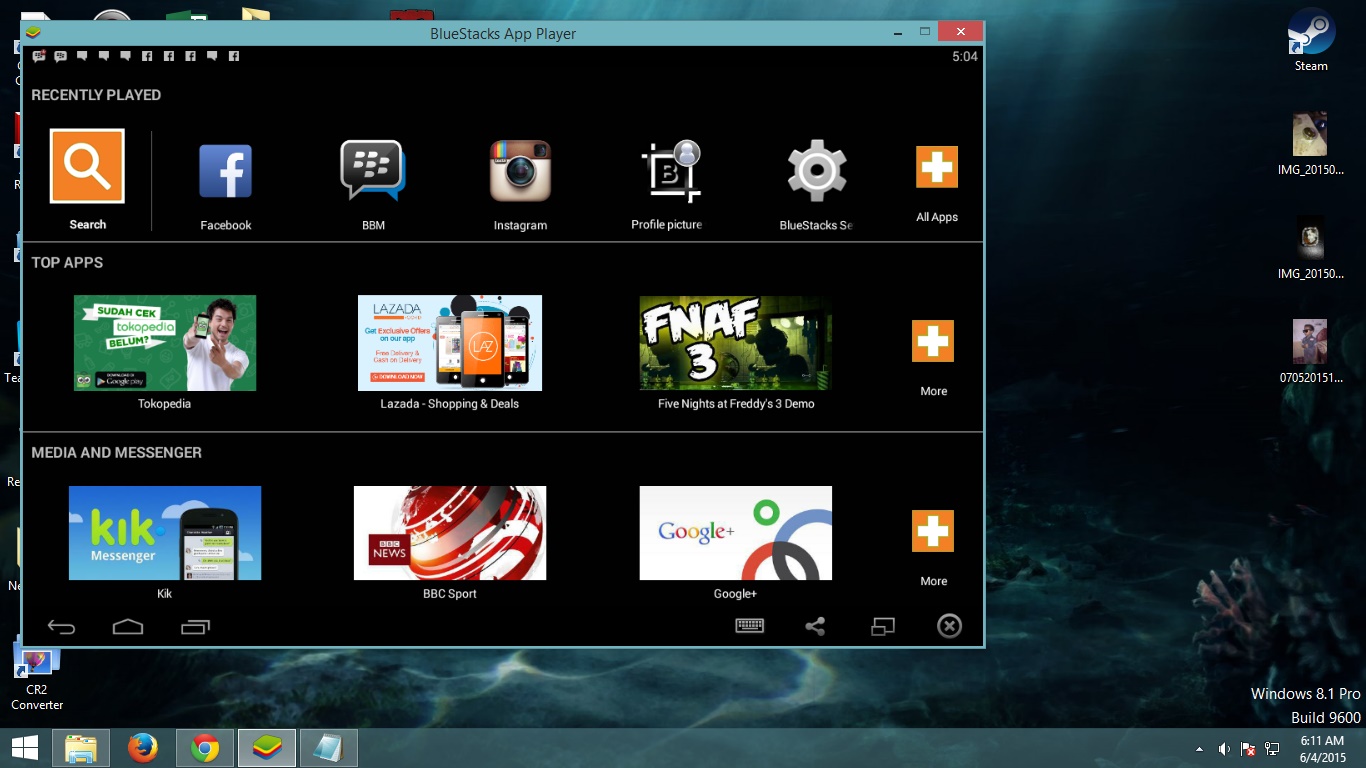Open Five Nights at Freddy's 3 Demo
The image size is (1366, 768).
tap(736, 343)
